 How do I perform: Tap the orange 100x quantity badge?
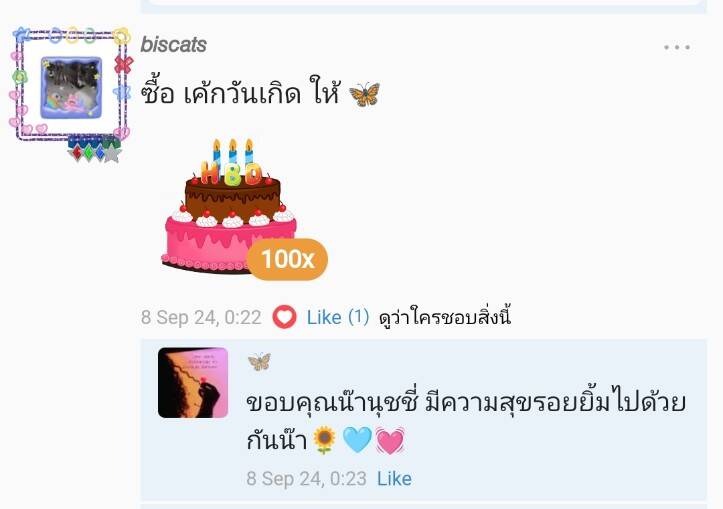pos(287,260)
